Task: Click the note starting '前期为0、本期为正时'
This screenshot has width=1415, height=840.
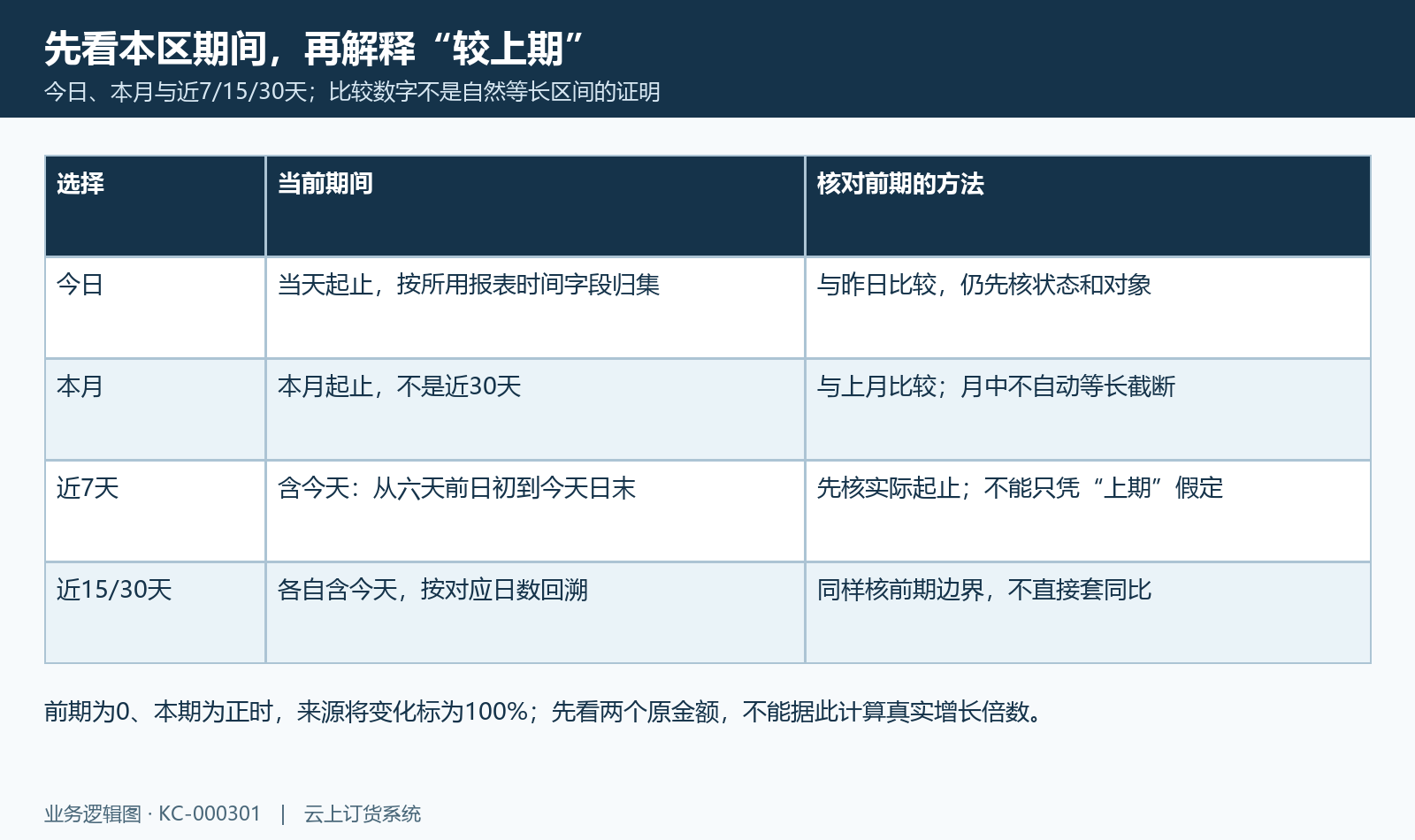Action: click(x=545, y=712)
